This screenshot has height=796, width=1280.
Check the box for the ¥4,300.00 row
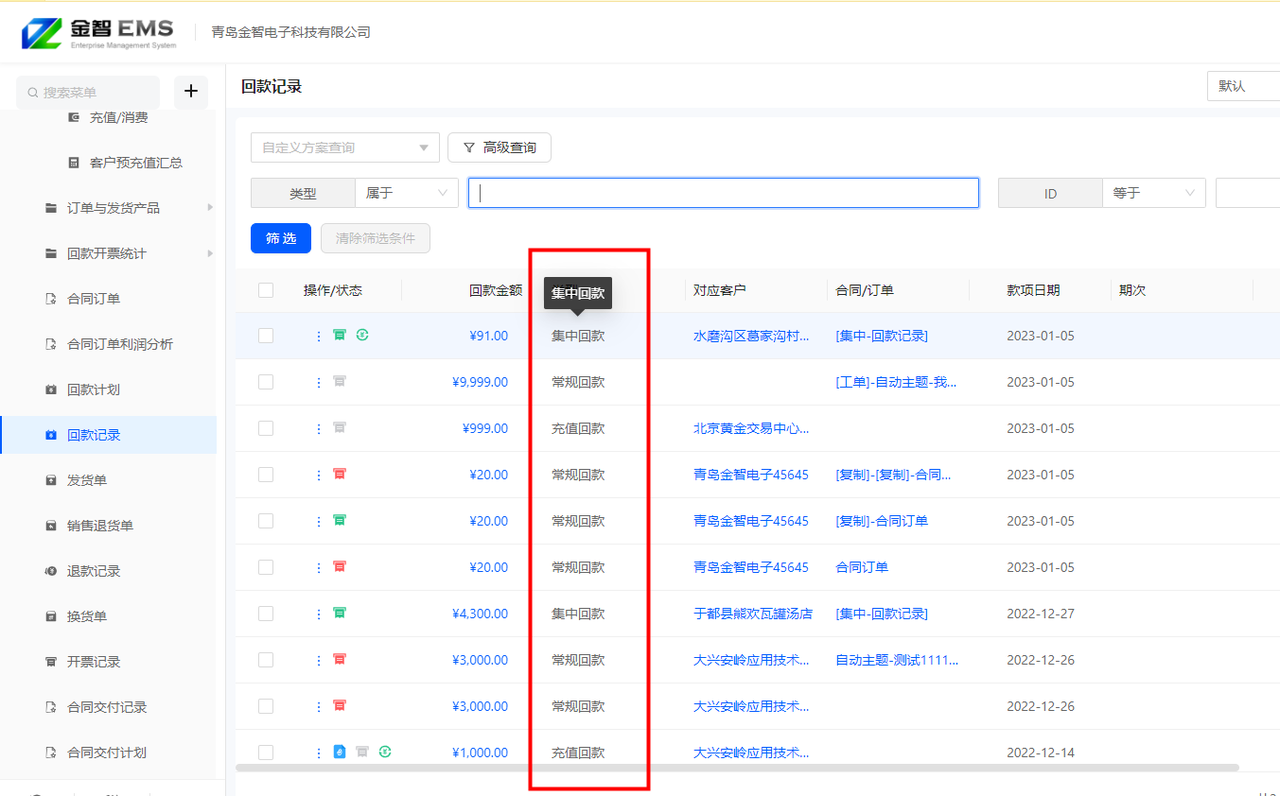[265, 613]
